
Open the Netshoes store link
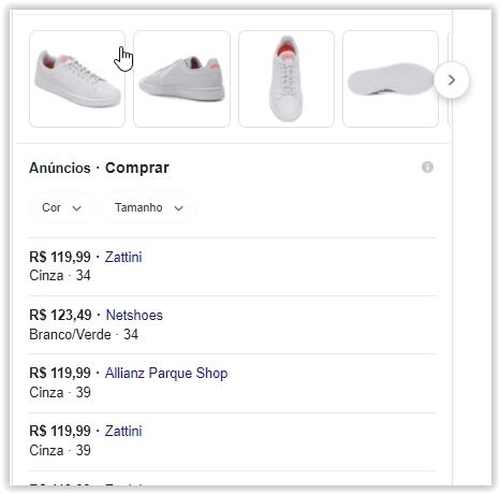[134, 315]
